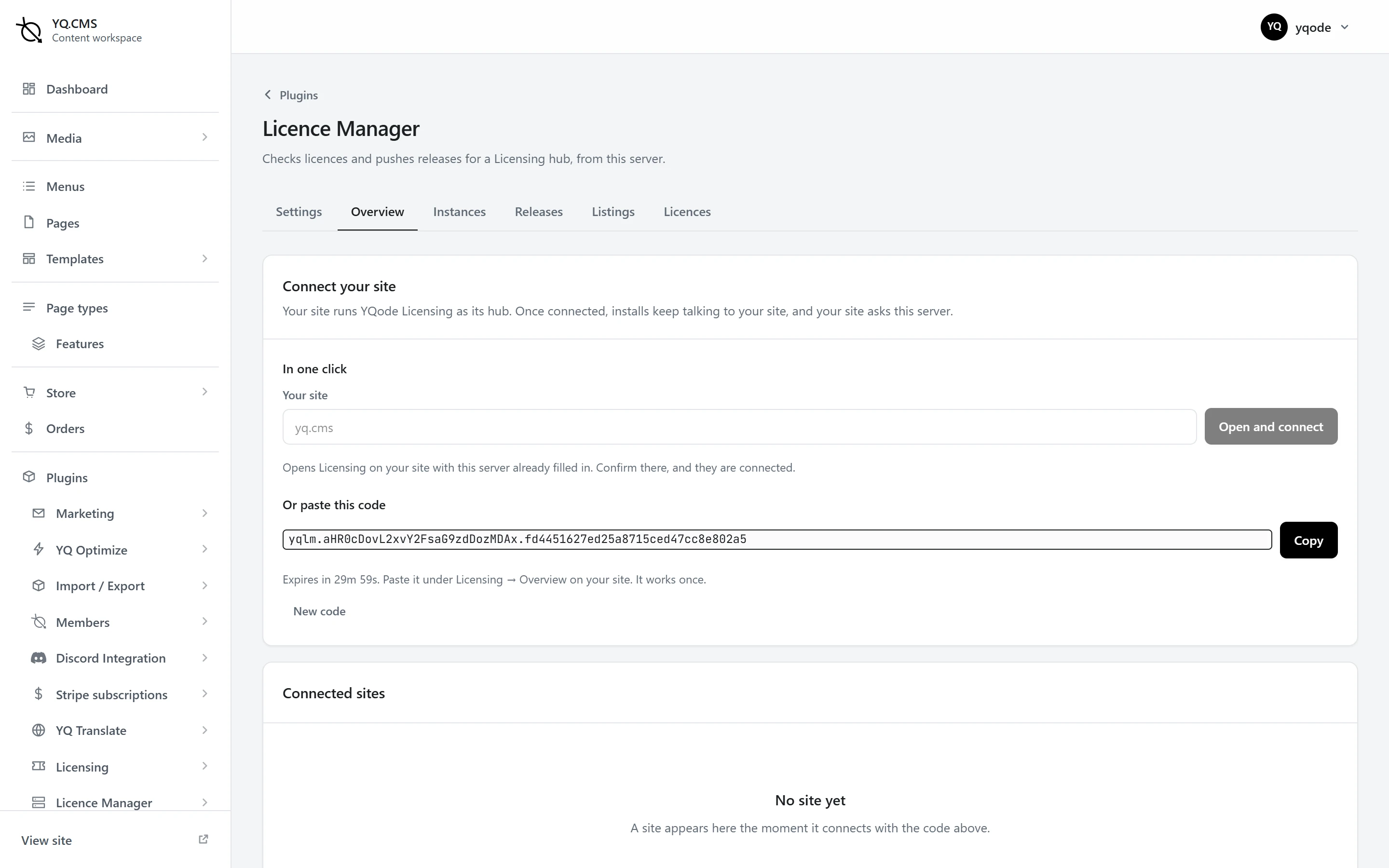Screen dimensions: 1389x868
Task: Switch to the Settings tab
Action: click(x=299, y=212)
